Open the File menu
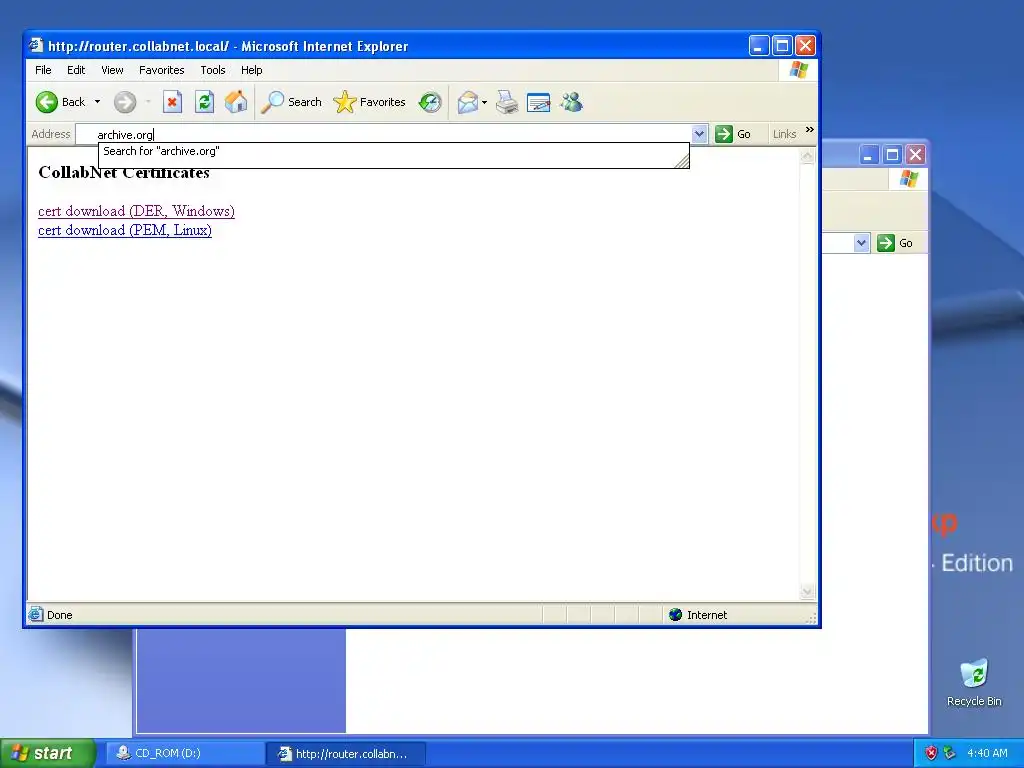Viewport: 1024px width, 768px height. tap(43, 70)
